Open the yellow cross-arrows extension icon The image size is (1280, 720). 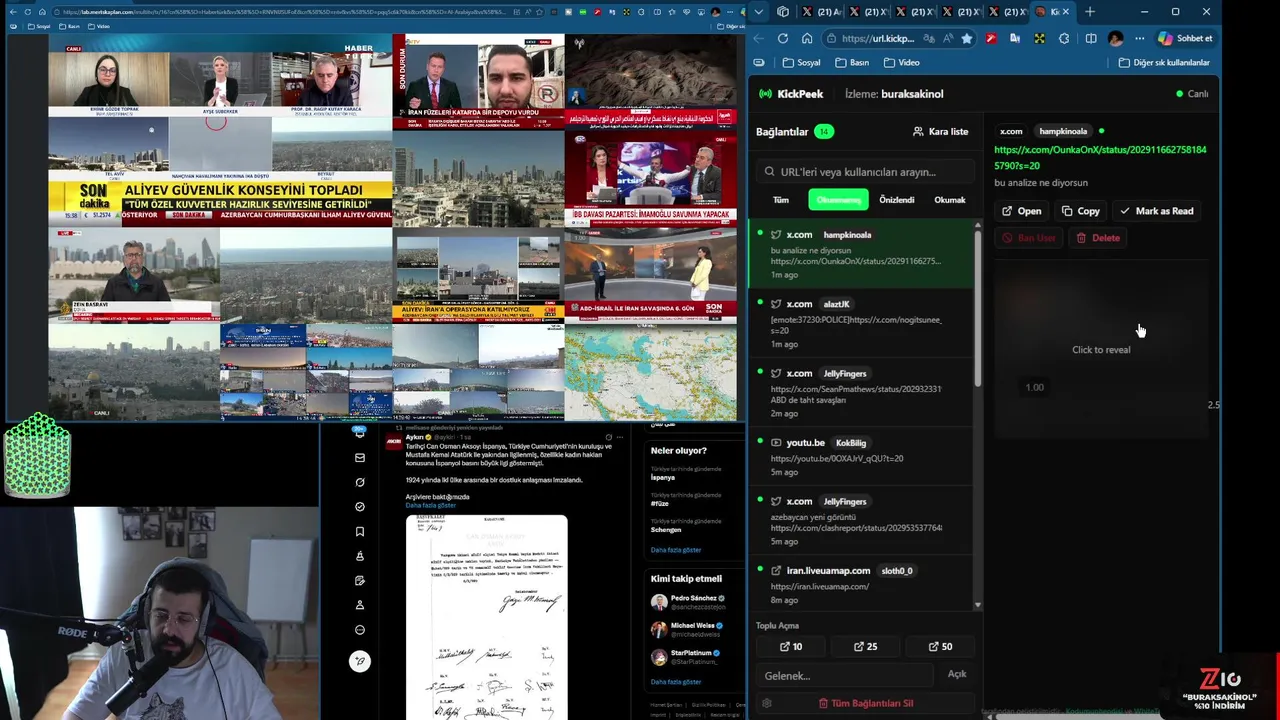(1040, 38)
